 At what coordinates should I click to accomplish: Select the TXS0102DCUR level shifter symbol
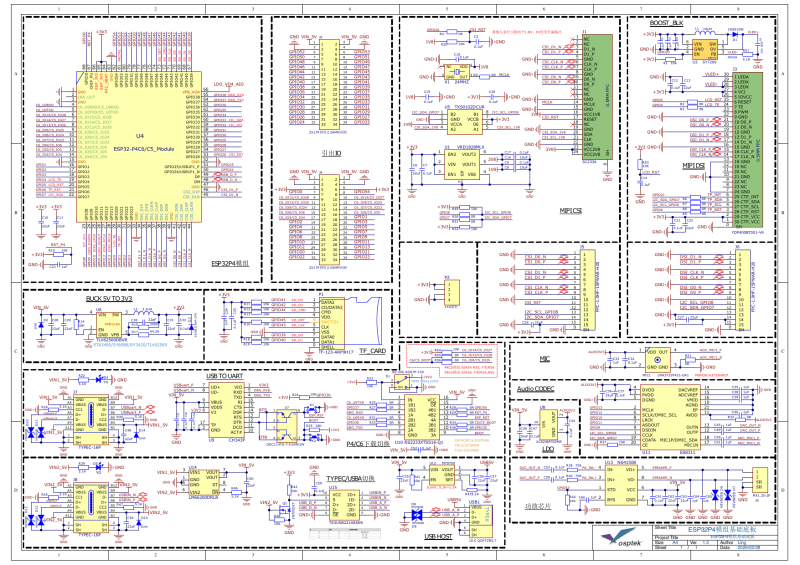pos(464,121)
